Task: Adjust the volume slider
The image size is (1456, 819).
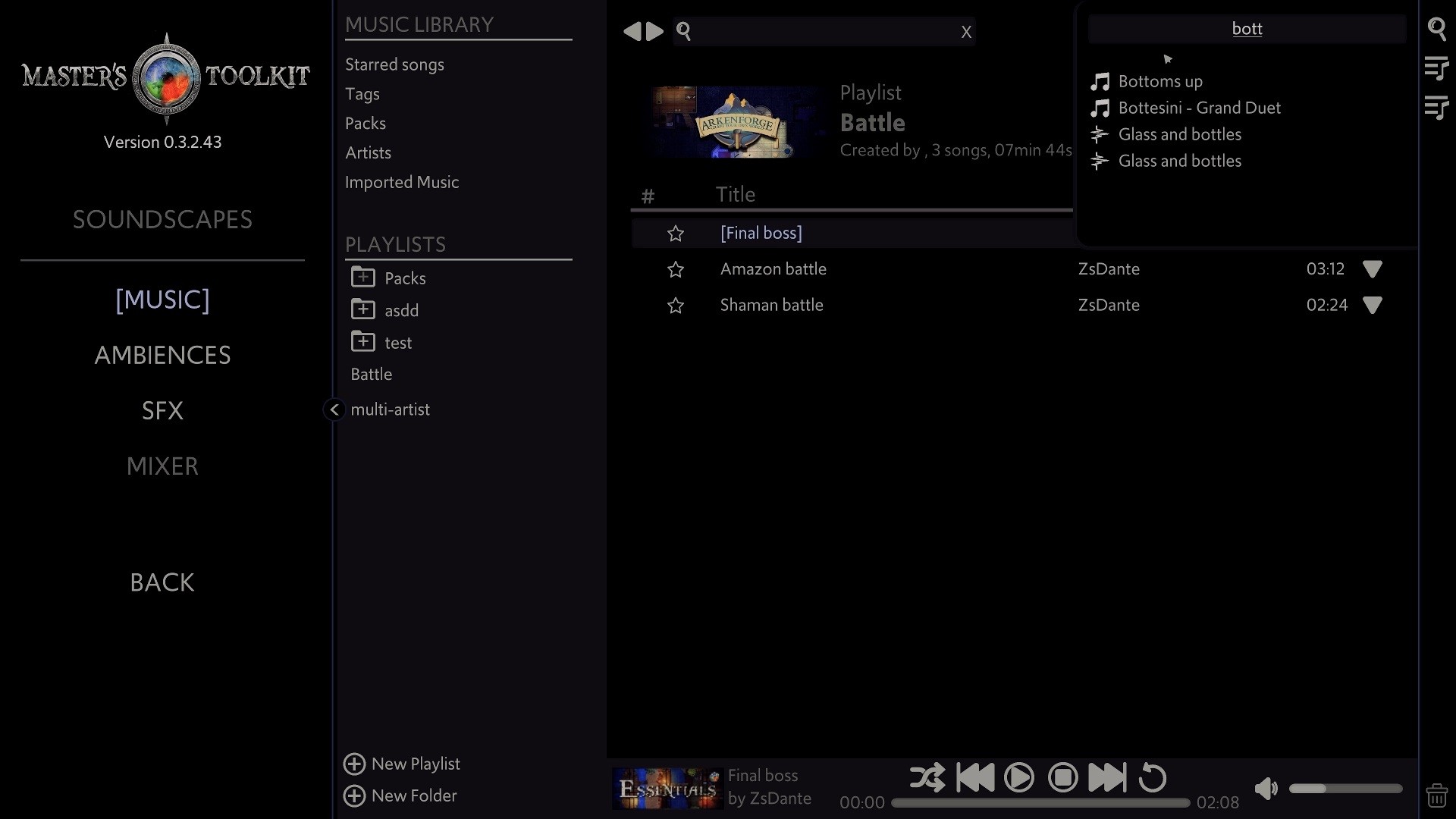Action: pyautogui.click(x=1345, y=789)
